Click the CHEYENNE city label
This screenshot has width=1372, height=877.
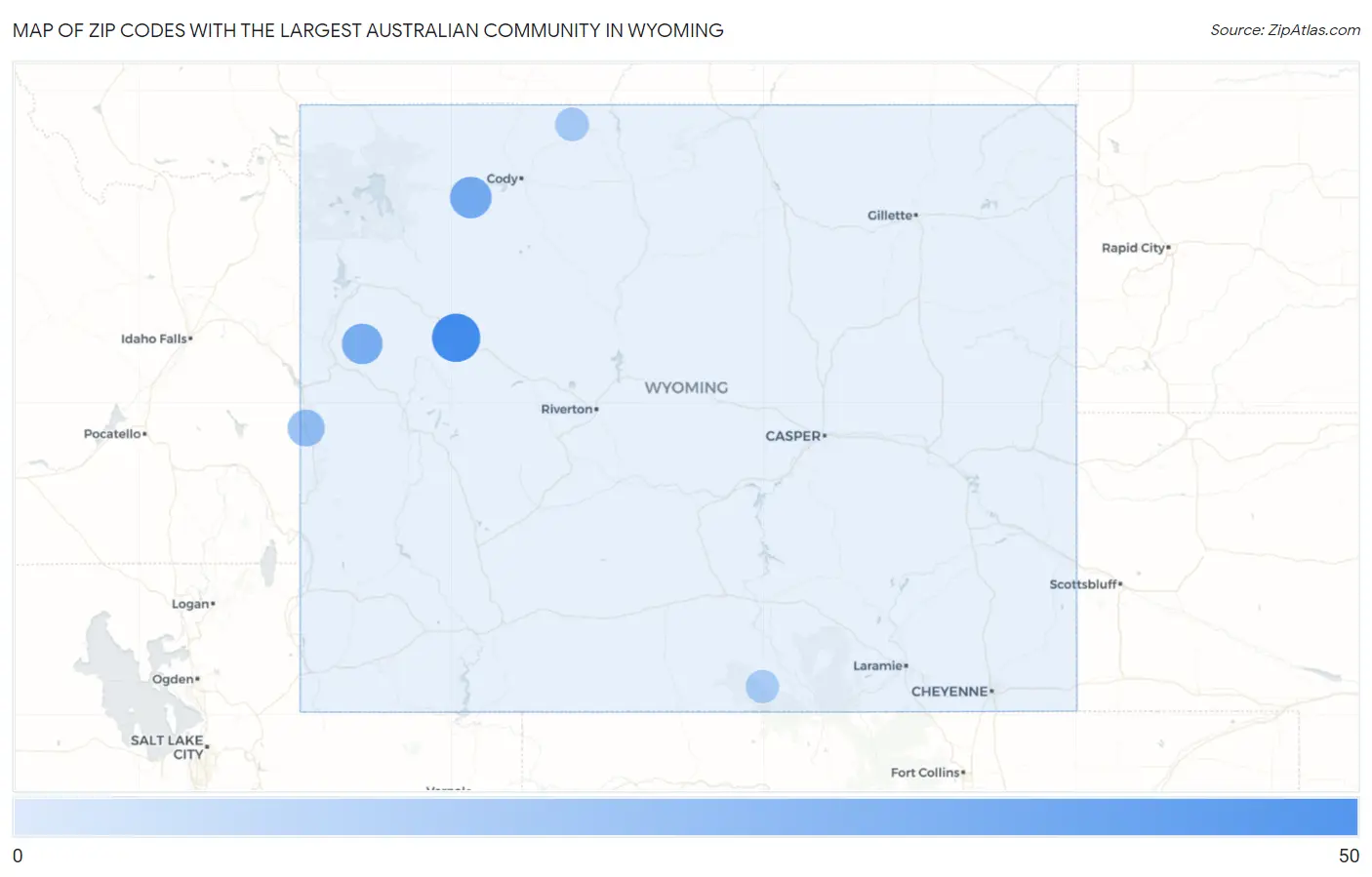coord(949,692)
